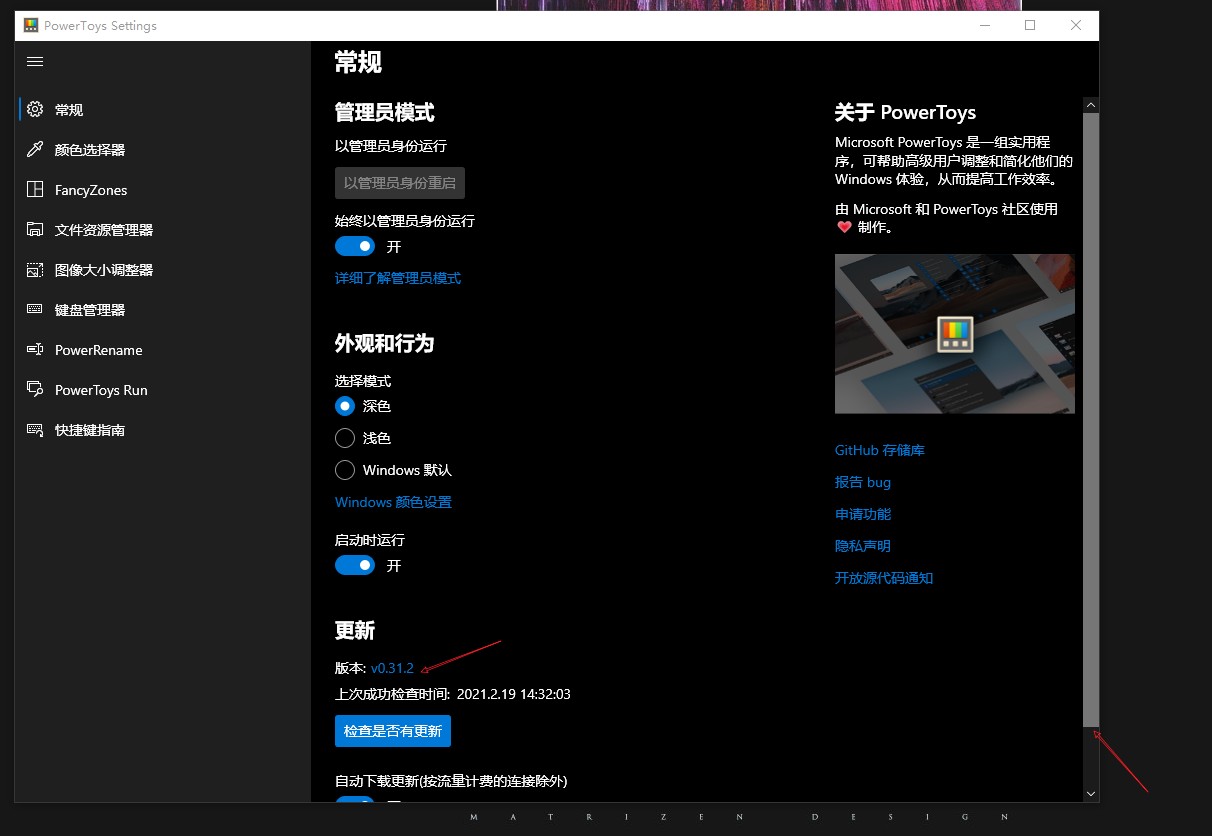Collapse the sidebar with the hamburger menu
This screenshot has width=1212, height=836.
[34, 61]
